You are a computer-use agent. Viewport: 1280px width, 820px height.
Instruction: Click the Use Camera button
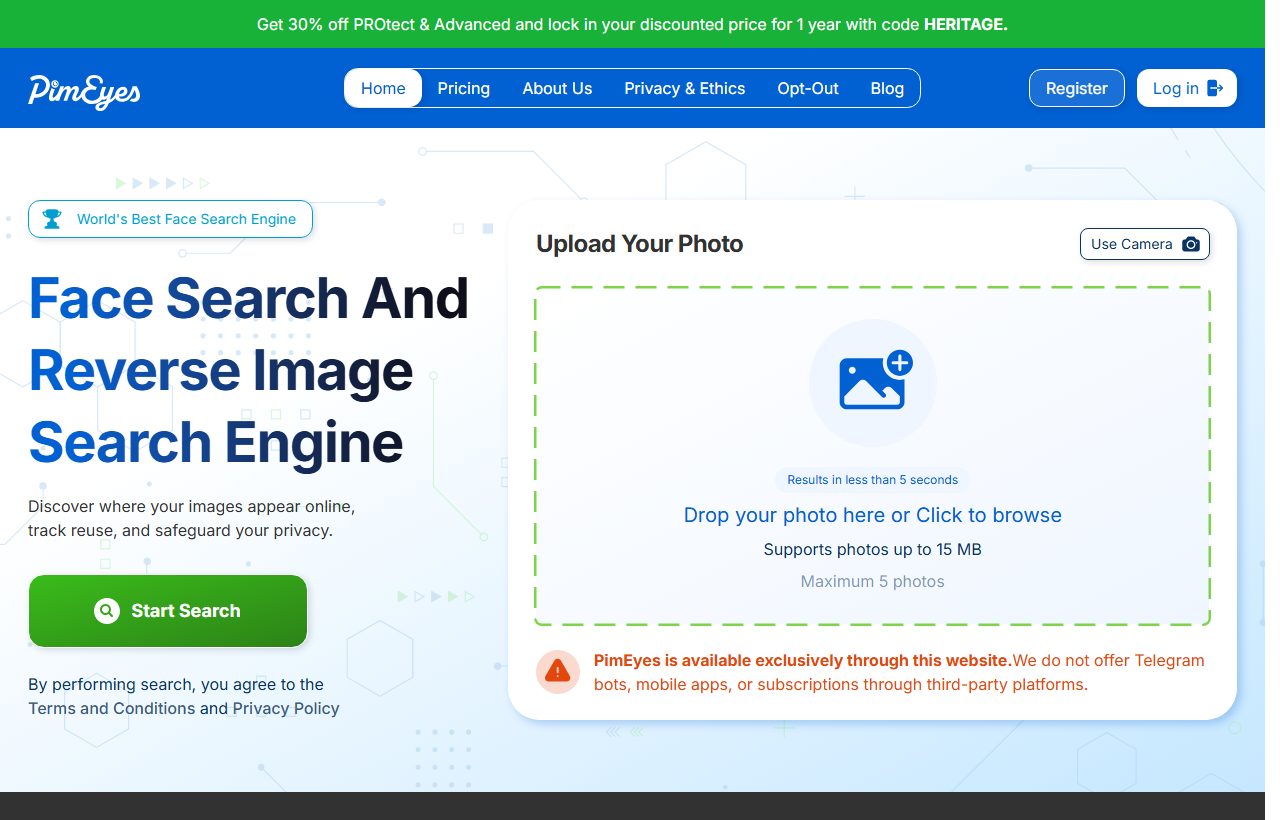click(x=1145, y=244)
